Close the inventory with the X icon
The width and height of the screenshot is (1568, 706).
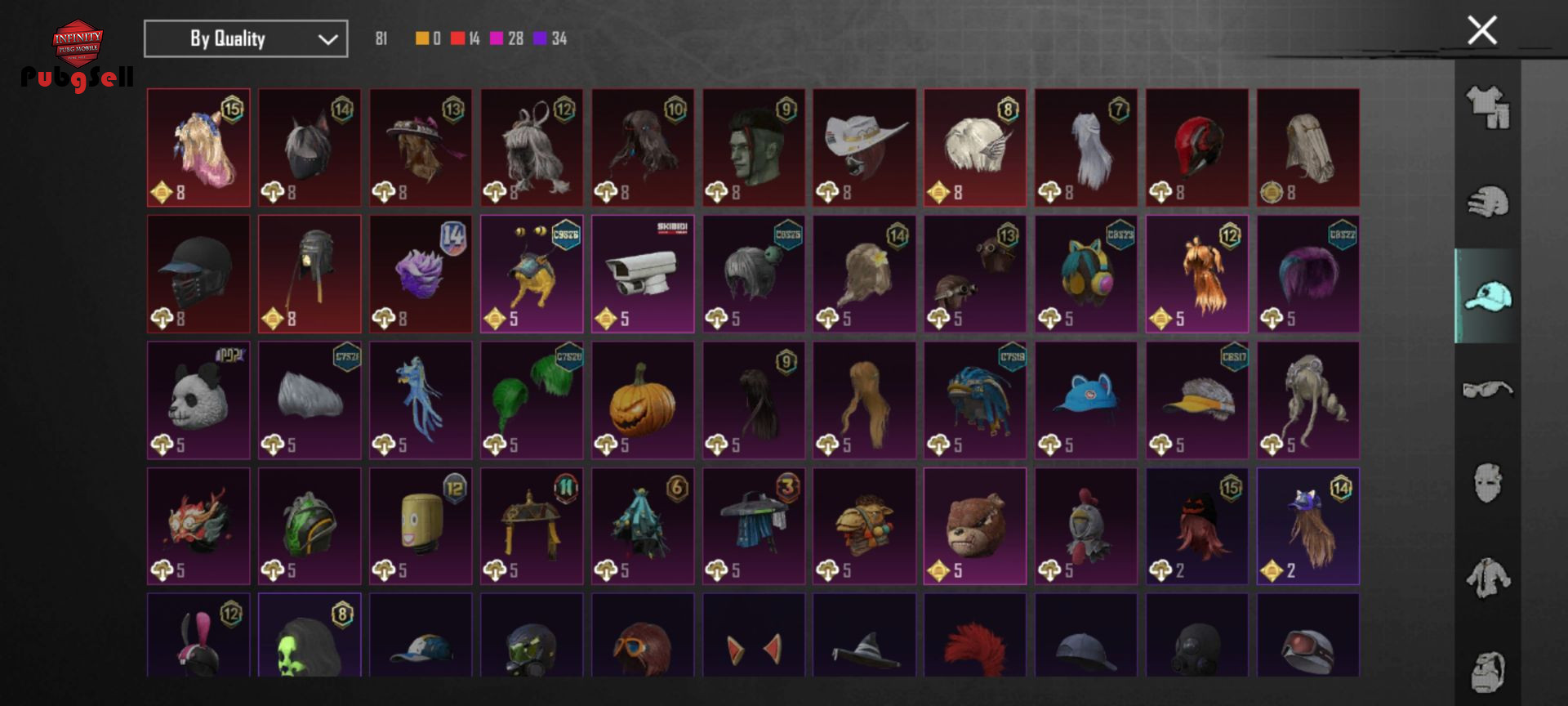coord(1481,30)
